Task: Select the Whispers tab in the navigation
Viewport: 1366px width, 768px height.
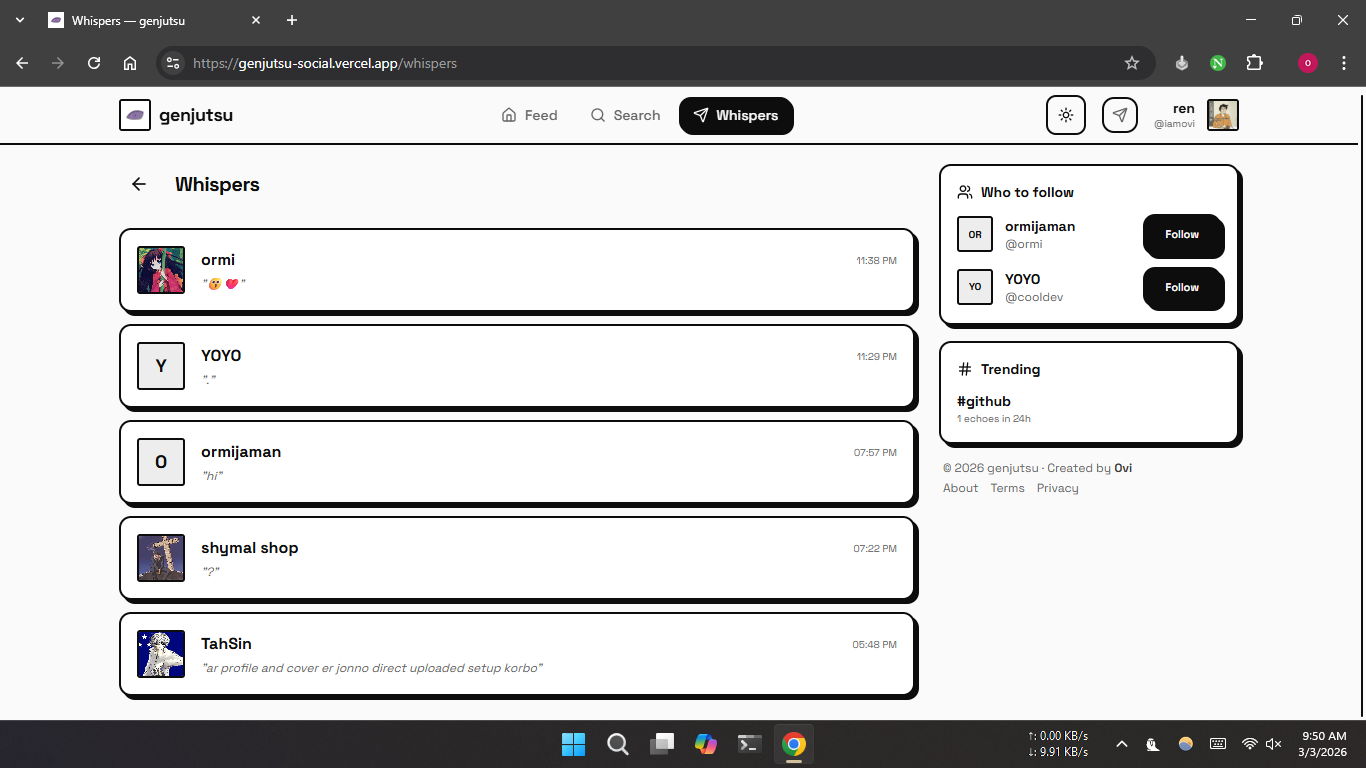Action: (736, 115)
